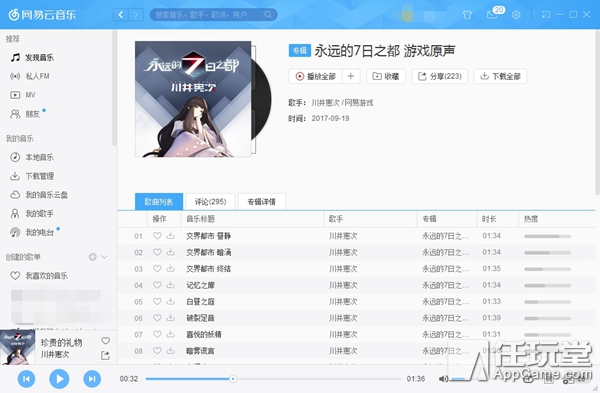
Task: Skip to the previous track
Action: pyautogui.click(x=26, y=379)
